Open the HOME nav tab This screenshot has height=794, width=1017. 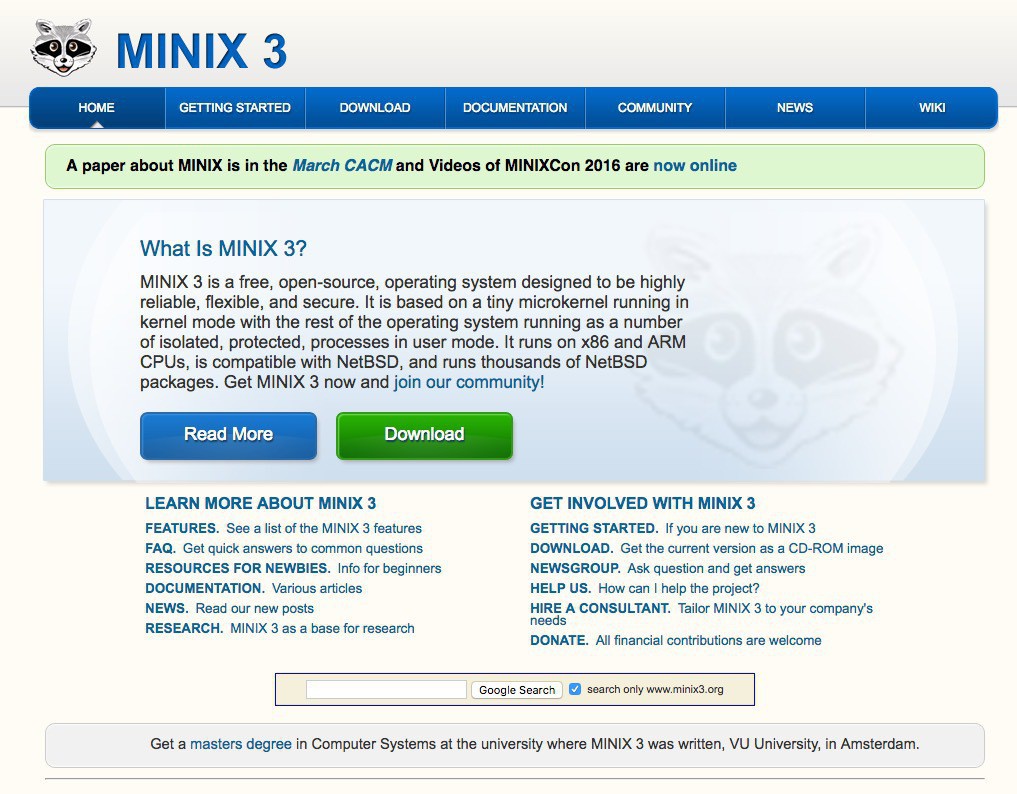pos(97,108)
